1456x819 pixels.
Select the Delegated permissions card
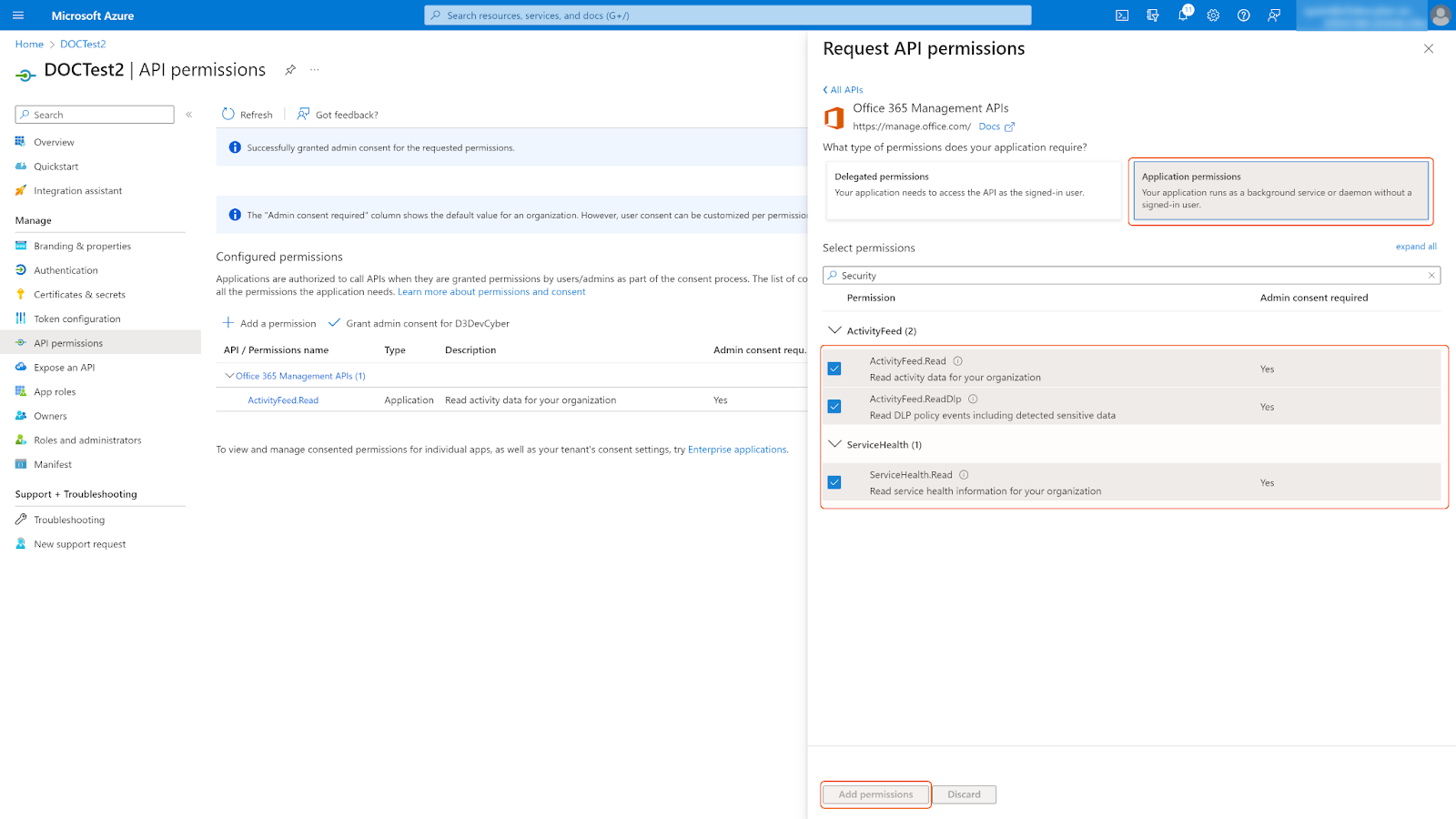coord(973,190)
